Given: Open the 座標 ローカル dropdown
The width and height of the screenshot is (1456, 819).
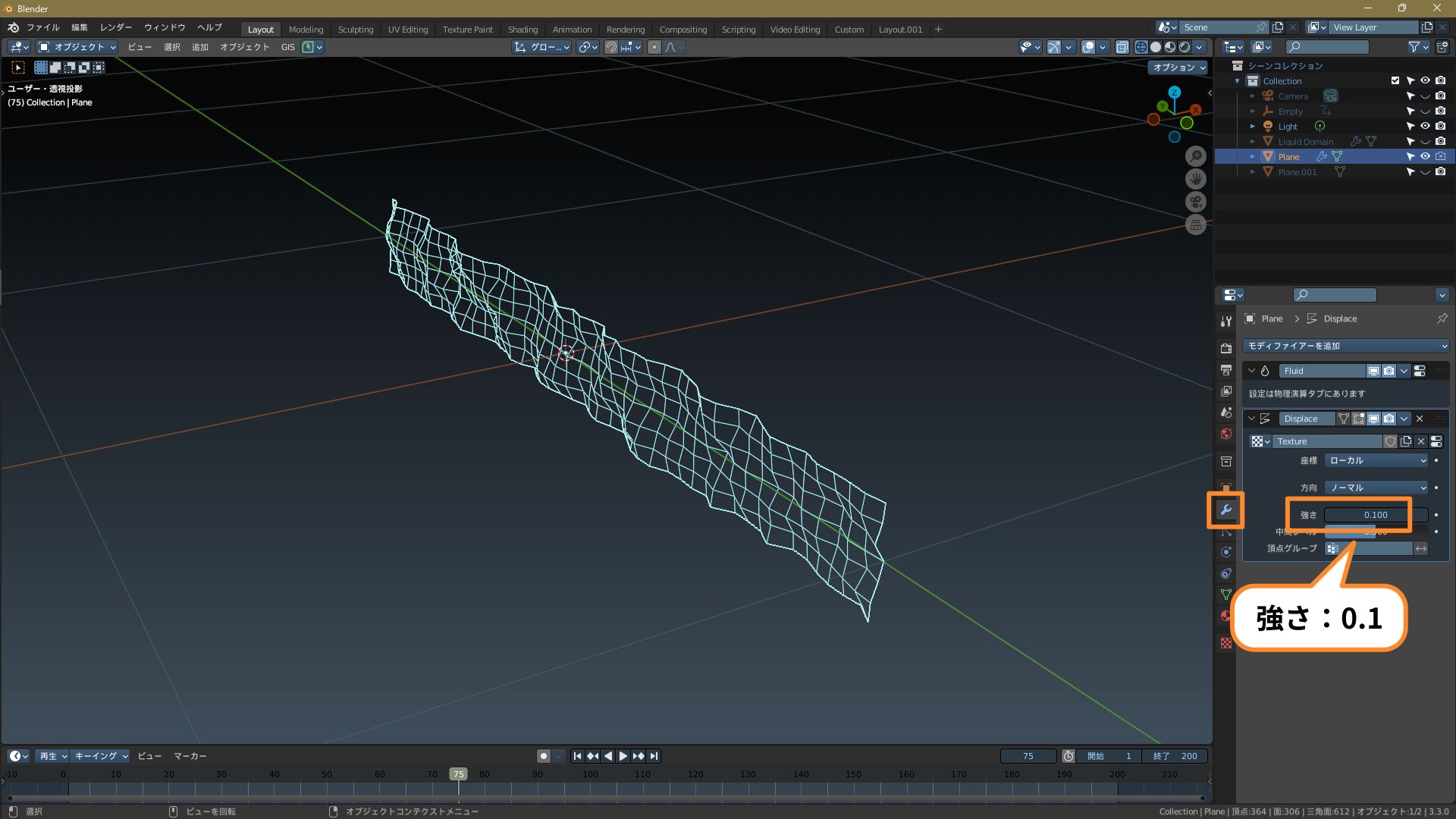Looking at the screenshot, I should pyautogui.click(x=1376, y=460).
